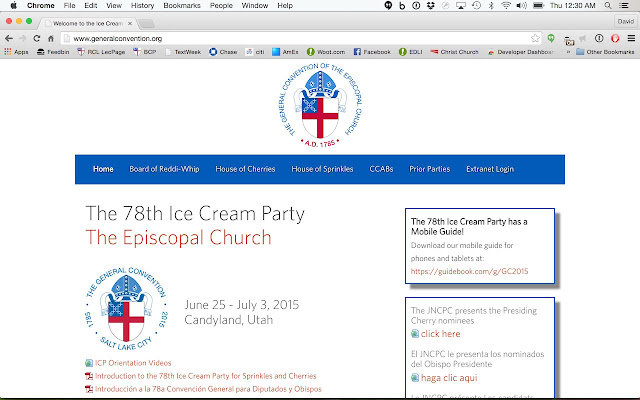Viewport: 640px width, 400px height.
Task: Expand the bookmarks overflow chevron
Action: (x=568, y=52)
